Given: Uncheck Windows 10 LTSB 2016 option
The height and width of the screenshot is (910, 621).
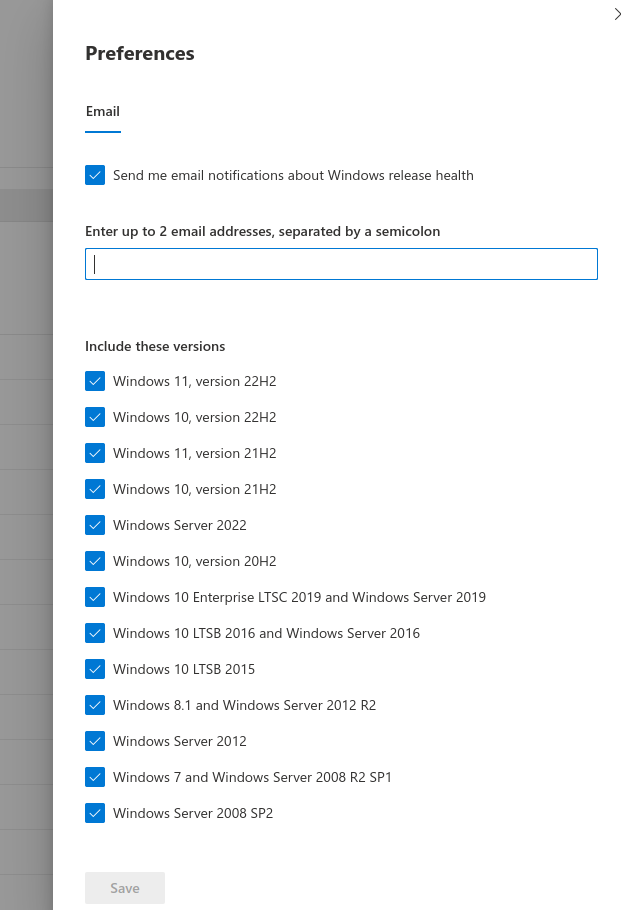Looking at the screenshot, I should click(95, 633).
